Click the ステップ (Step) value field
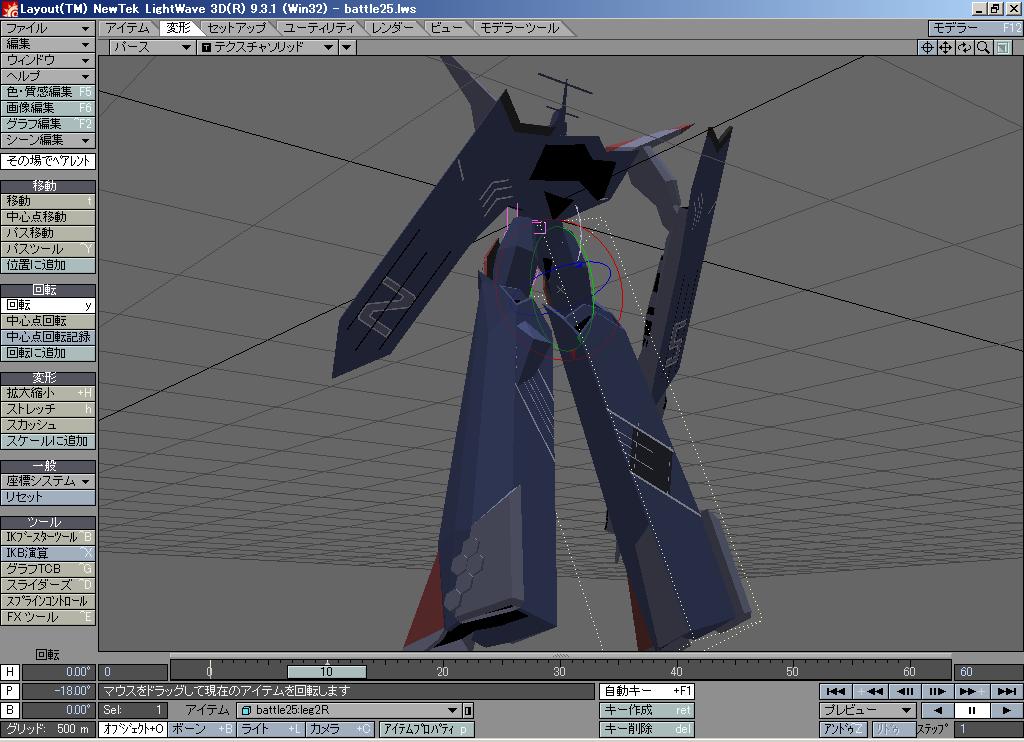 (988, 729)
